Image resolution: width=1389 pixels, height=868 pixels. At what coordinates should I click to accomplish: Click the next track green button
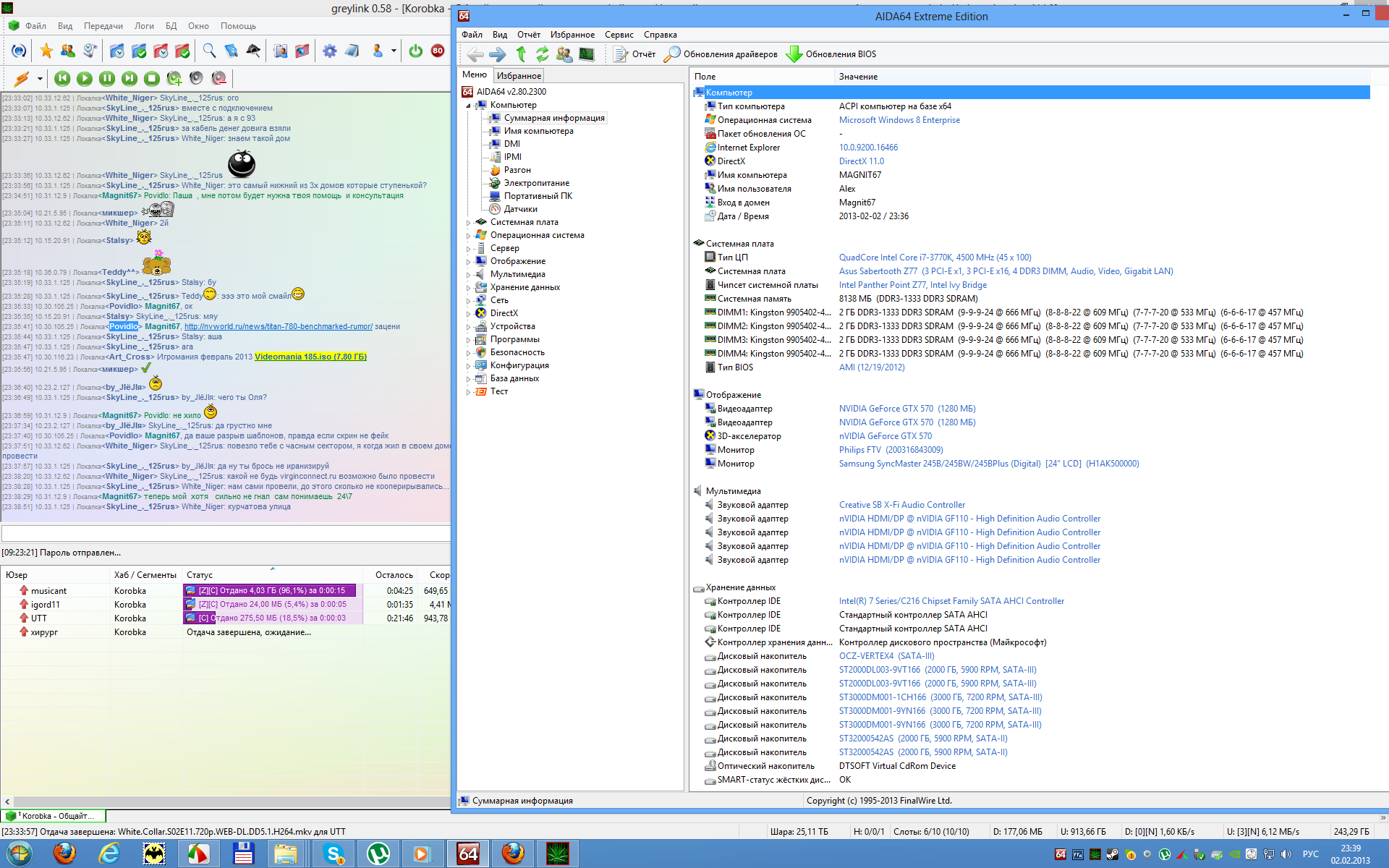click(129, 78)
